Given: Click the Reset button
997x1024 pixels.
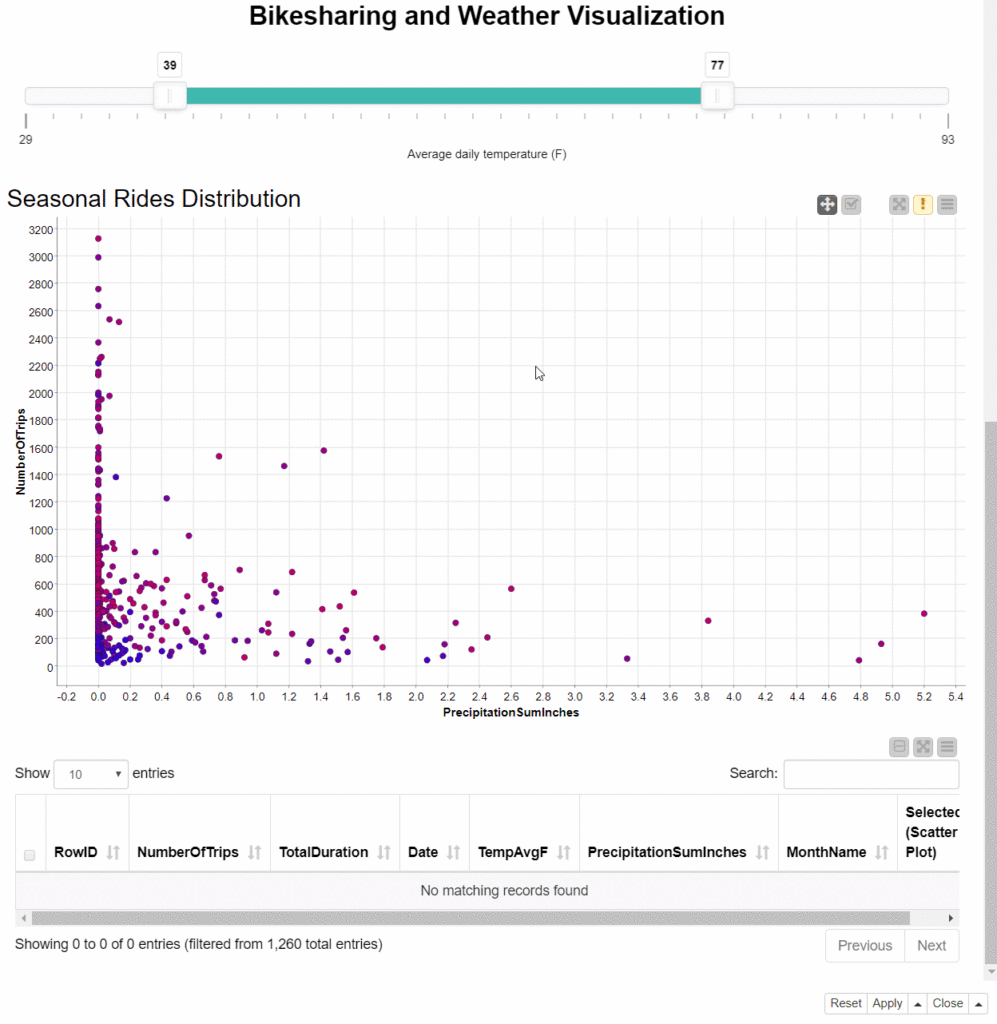Looking at the screenshot, I should click(x=846, y=1003).
